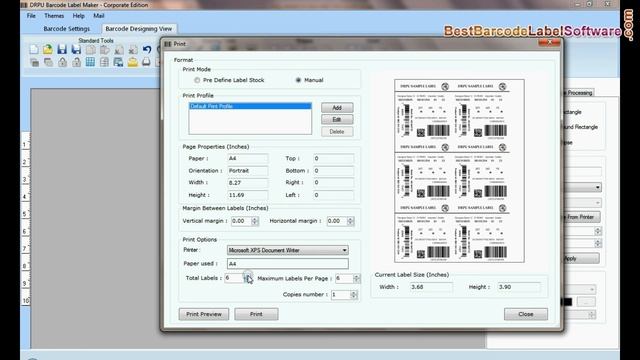Open the Mail menu
The width and height of the screenshot is (640, 360).
pos(99,16)
